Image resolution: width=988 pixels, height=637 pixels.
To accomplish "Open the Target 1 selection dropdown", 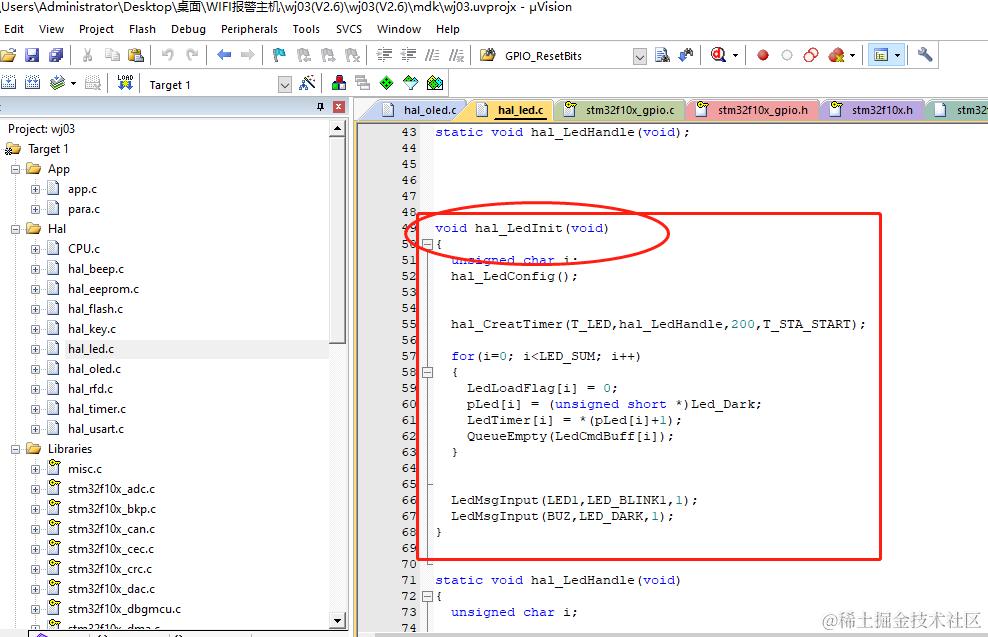I will (285, 84).
